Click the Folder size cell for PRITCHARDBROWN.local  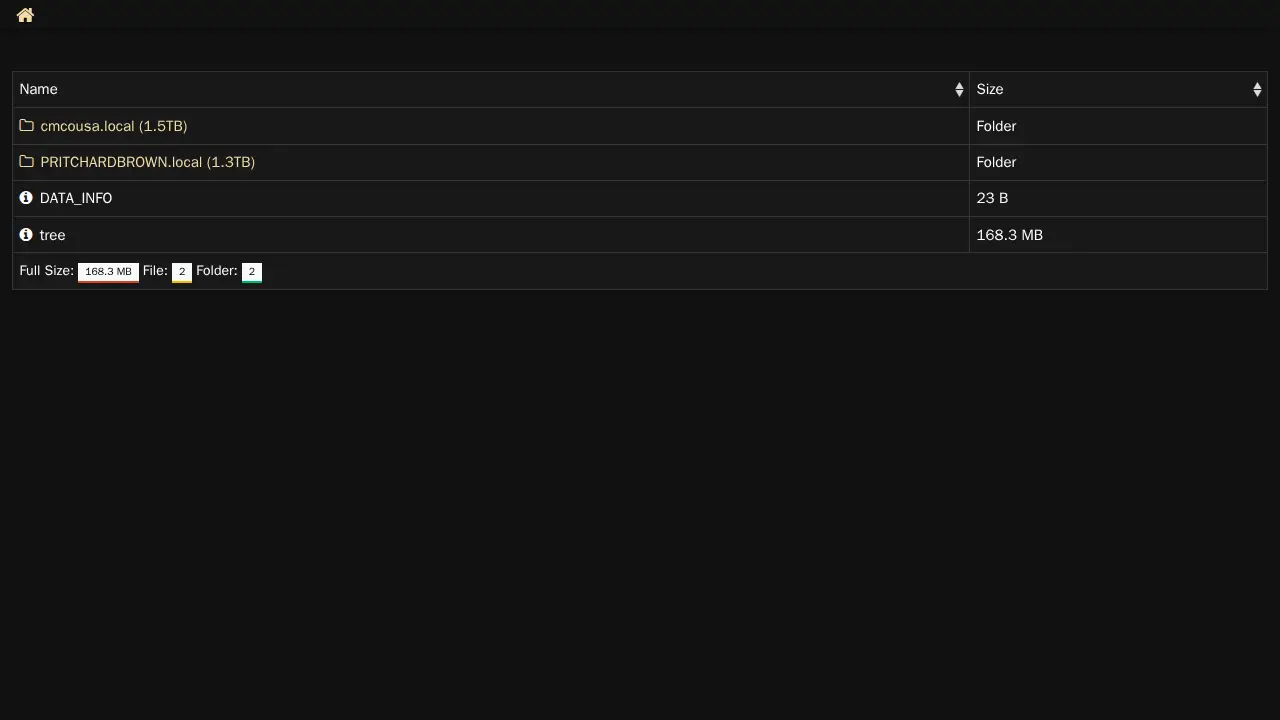tap(996, 162)
